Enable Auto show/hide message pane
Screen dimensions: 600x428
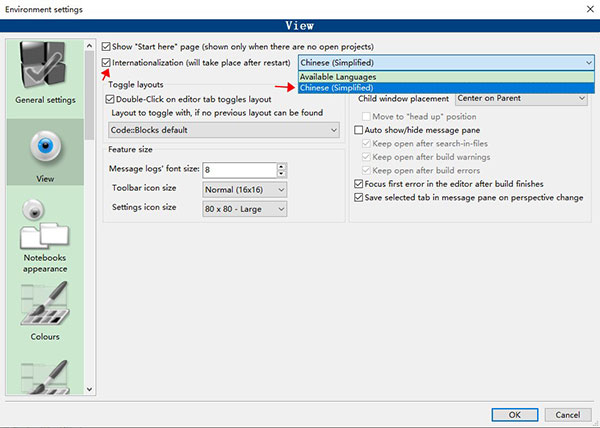359,130
